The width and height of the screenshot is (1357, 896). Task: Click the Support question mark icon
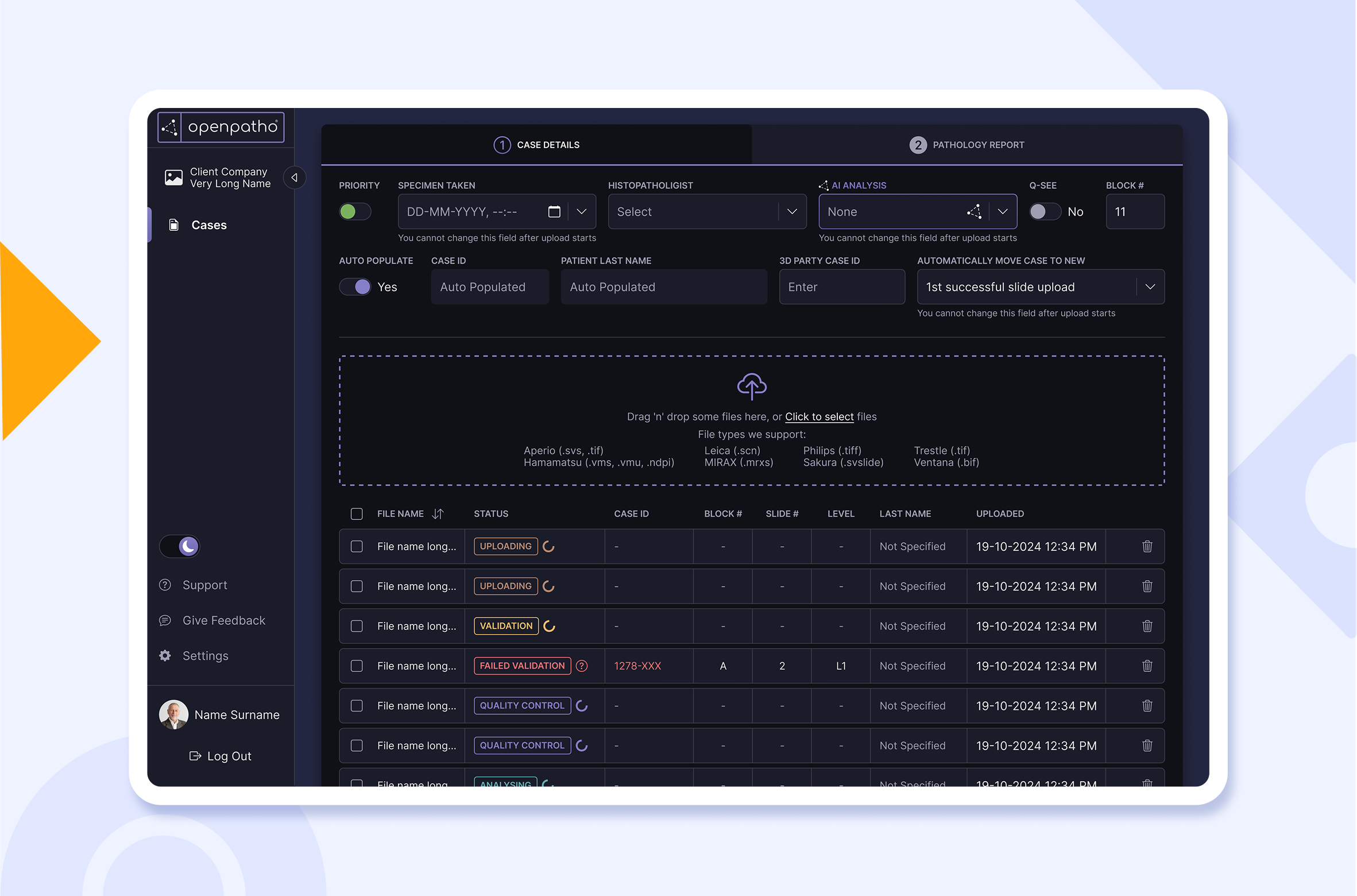pos(165,585)
